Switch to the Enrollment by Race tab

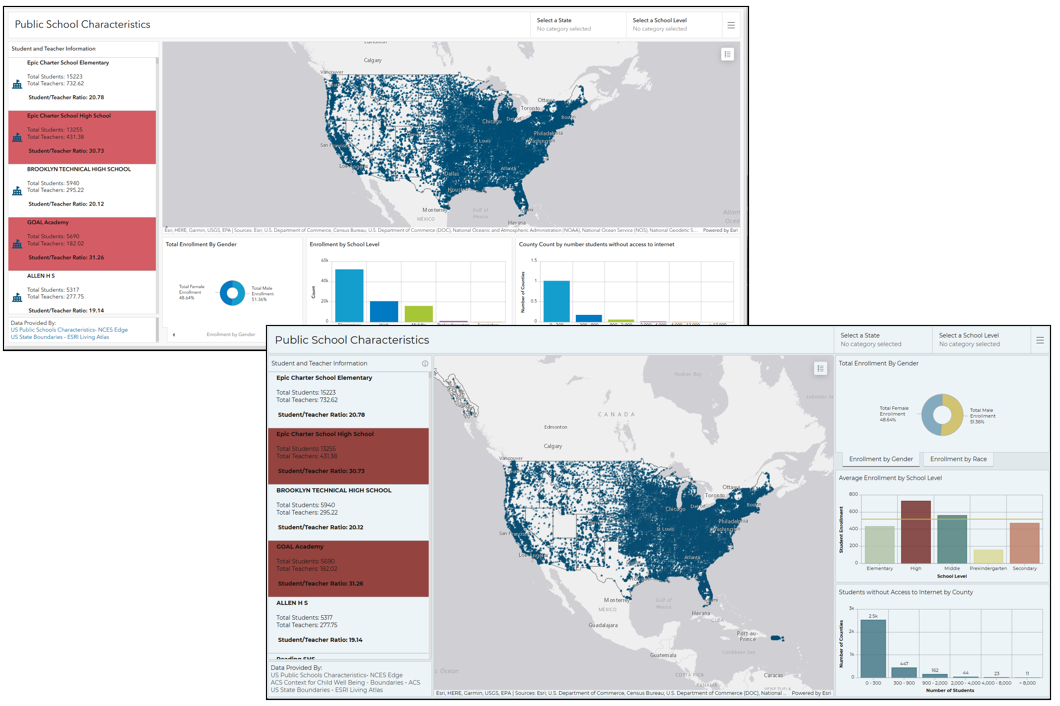pyautogui.click(x=958, y=459)
